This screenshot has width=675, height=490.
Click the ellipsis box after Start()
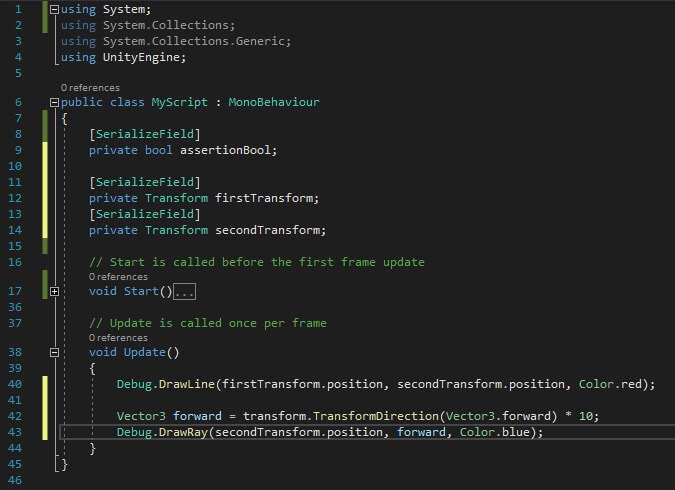[184, 291]
